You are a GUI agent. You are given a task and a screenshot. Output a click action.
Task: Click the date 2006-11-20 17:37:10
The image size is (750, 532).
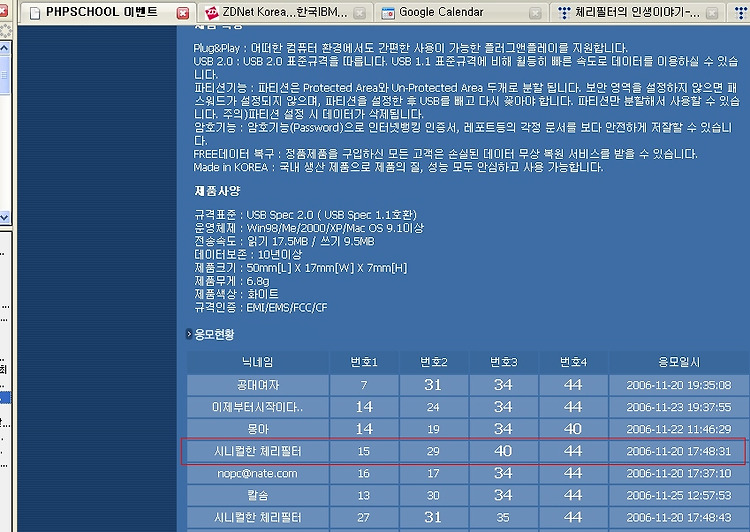[679, 473]
